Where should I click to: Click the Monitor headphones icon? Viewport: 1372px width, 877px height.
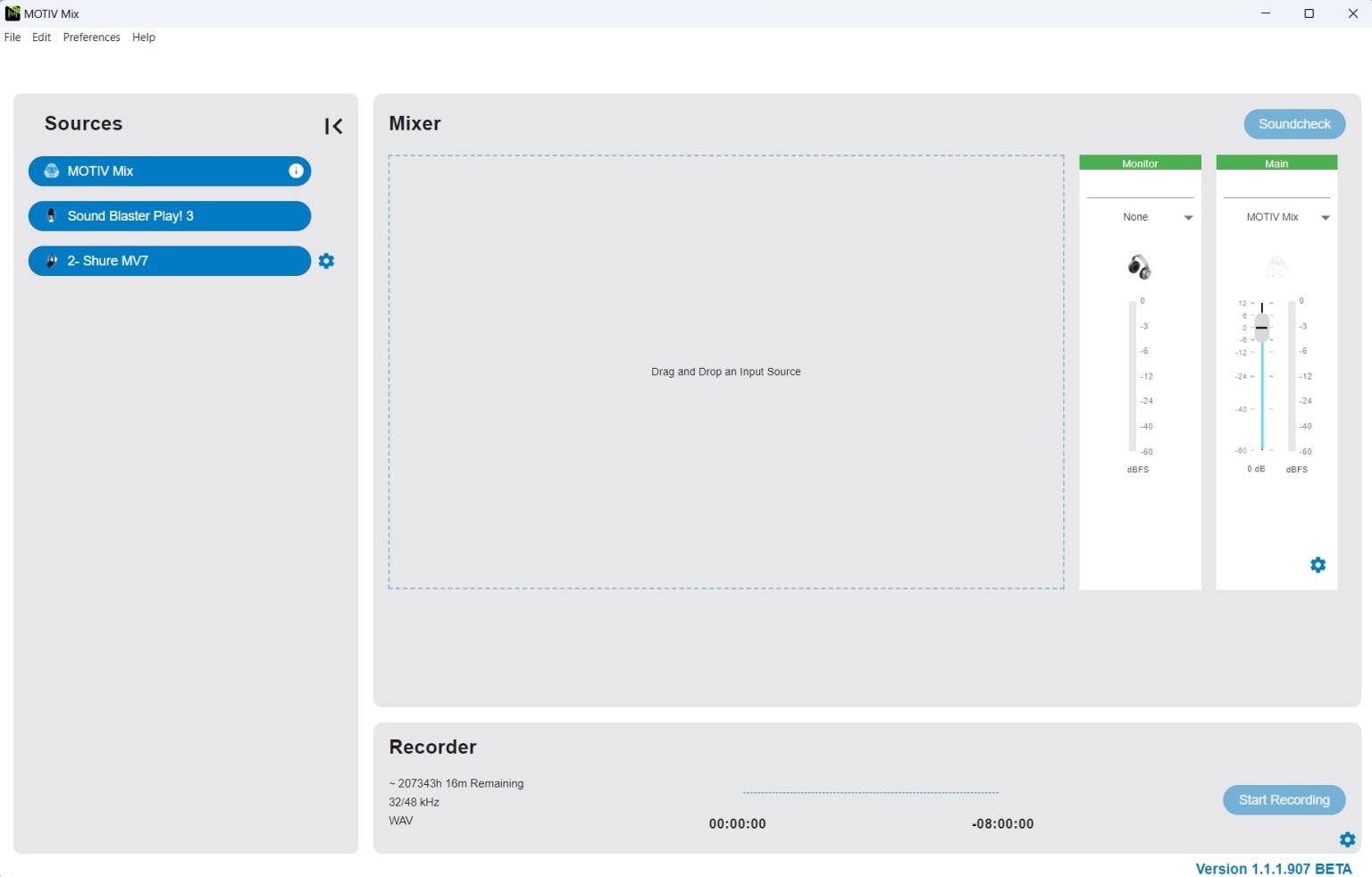tap(1139, 266)
